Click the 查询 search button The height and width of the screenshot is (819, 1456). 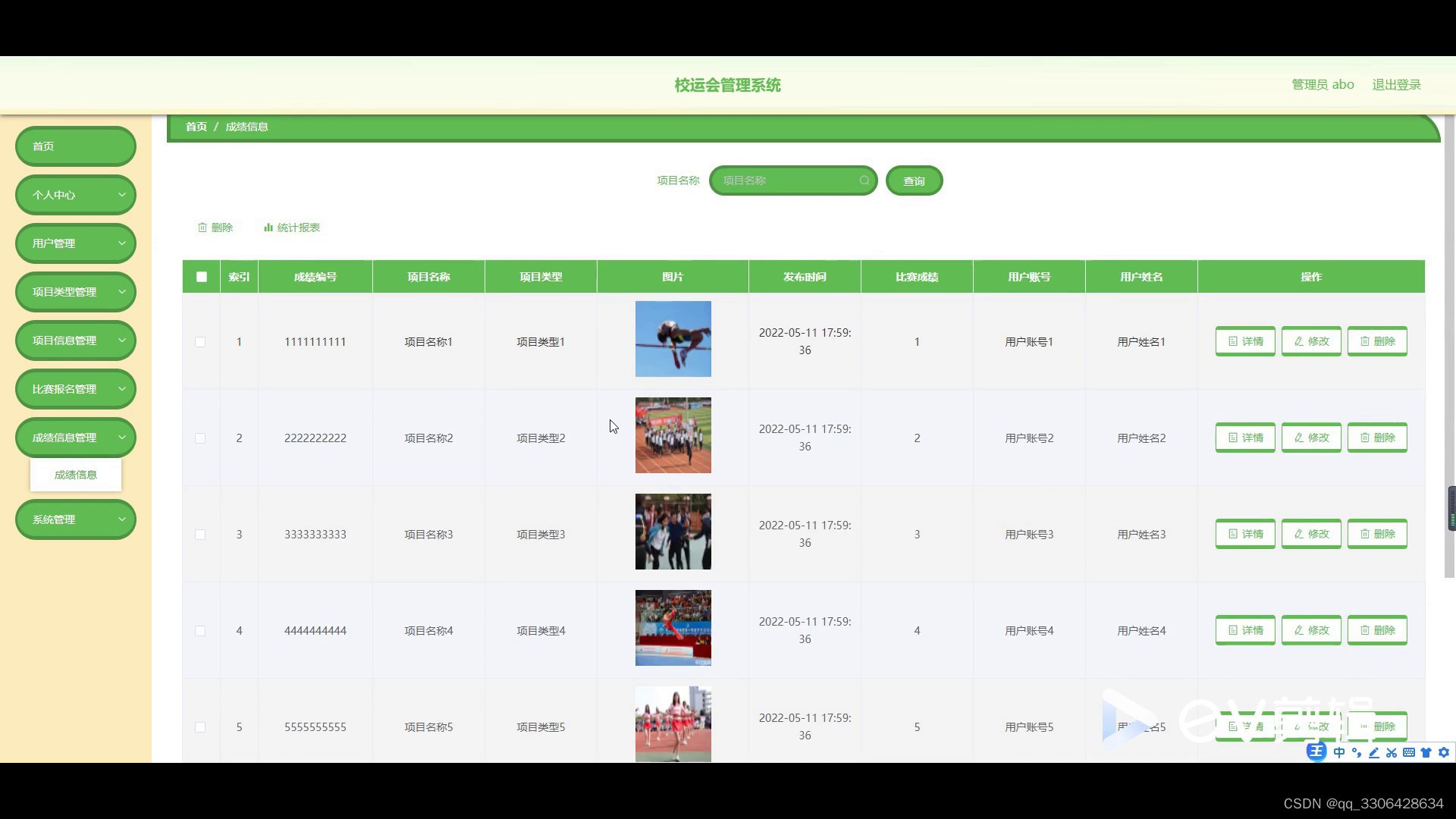click(914, 180)
